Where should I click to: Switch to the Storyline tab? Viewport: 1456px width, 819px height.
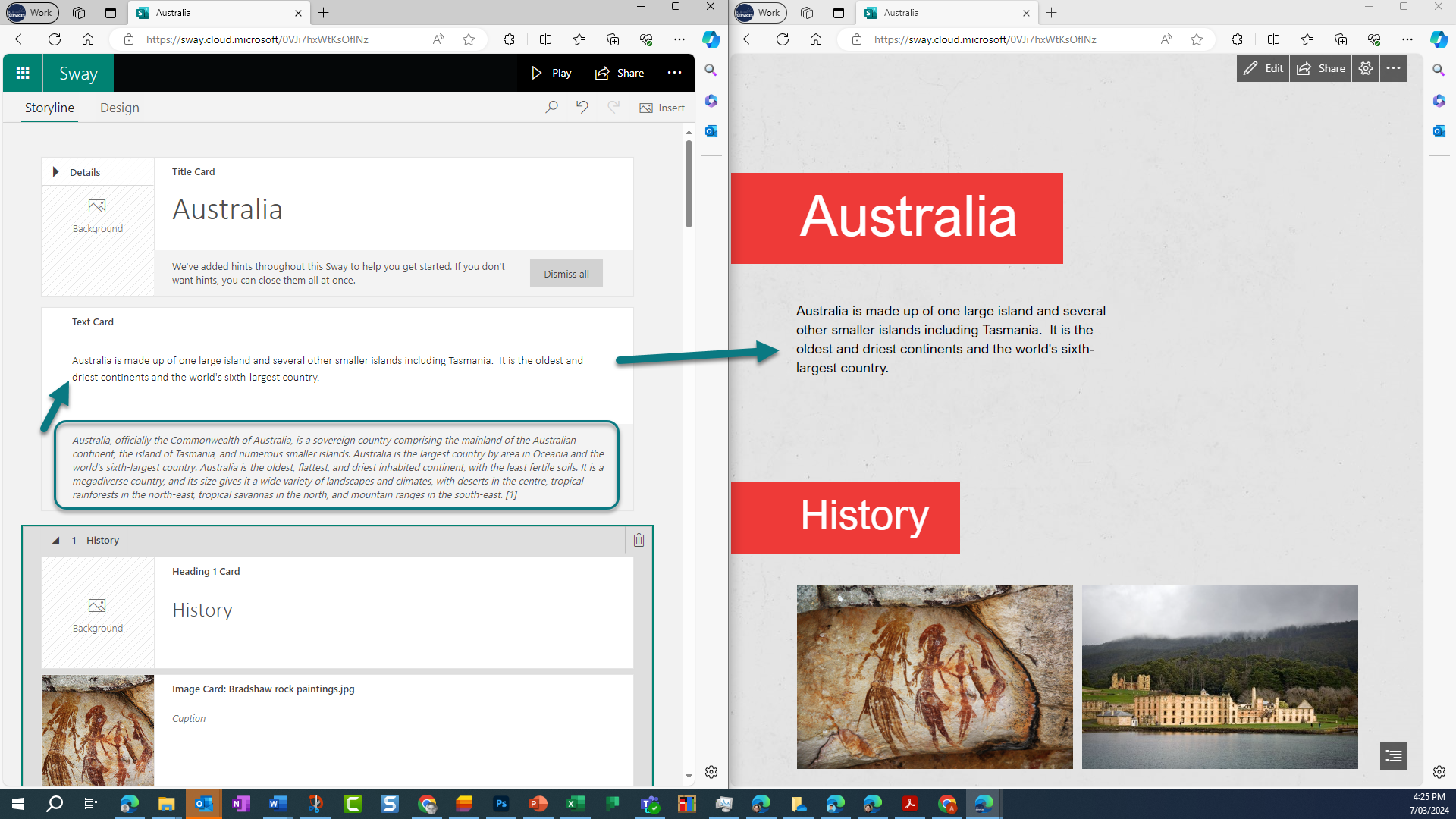[49, 108]
